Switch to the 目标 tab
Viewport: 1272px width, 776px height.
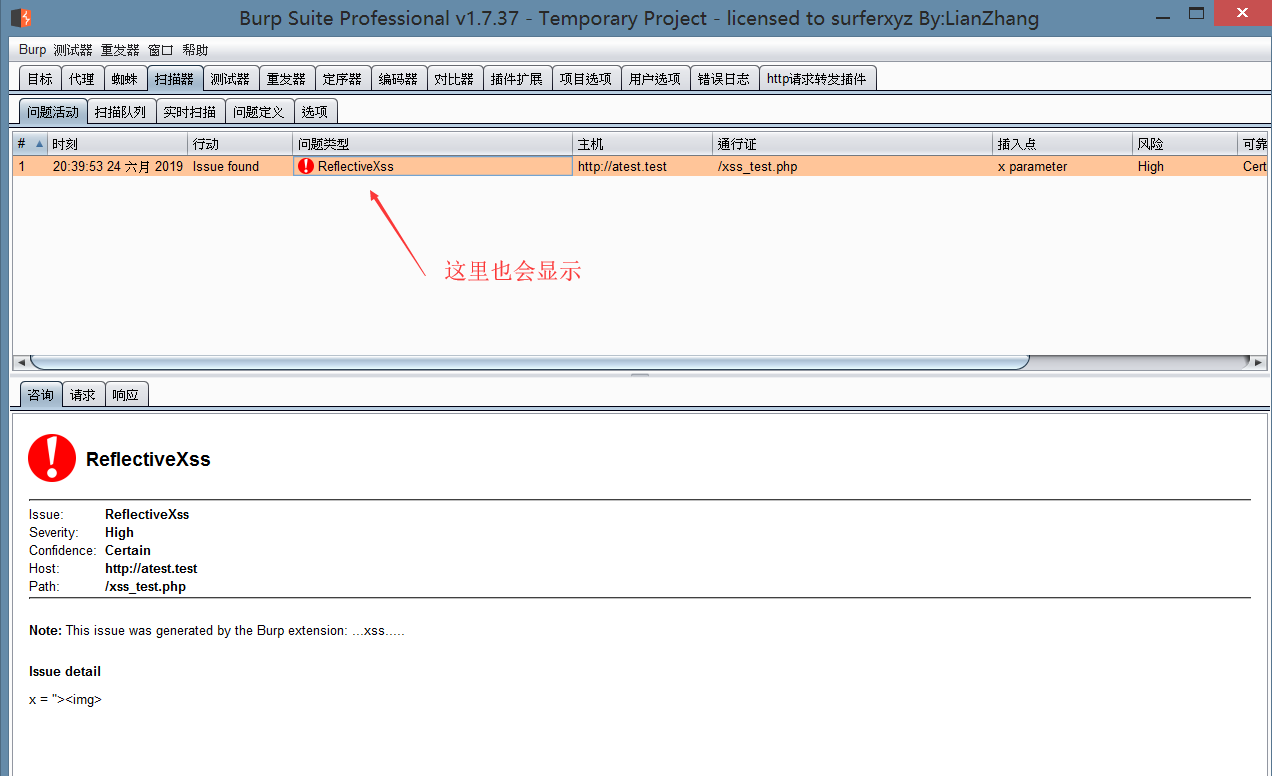(40, 79)
